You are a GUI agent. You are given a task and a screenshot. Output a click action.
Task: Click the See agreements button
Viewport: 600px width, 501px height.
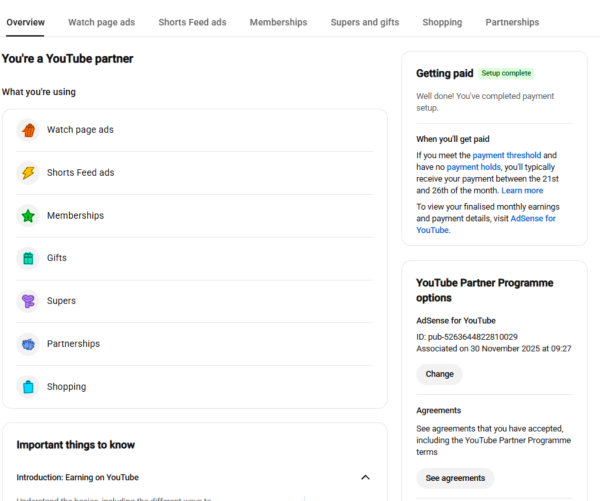(455, 478)
